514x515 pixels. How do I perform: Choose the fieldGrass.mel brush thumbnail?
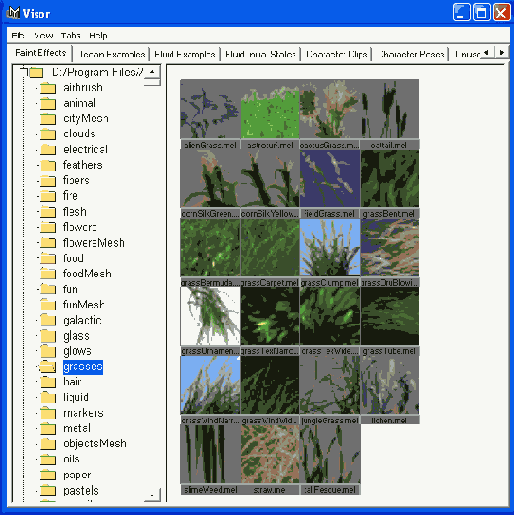click(x=330, y=178)
